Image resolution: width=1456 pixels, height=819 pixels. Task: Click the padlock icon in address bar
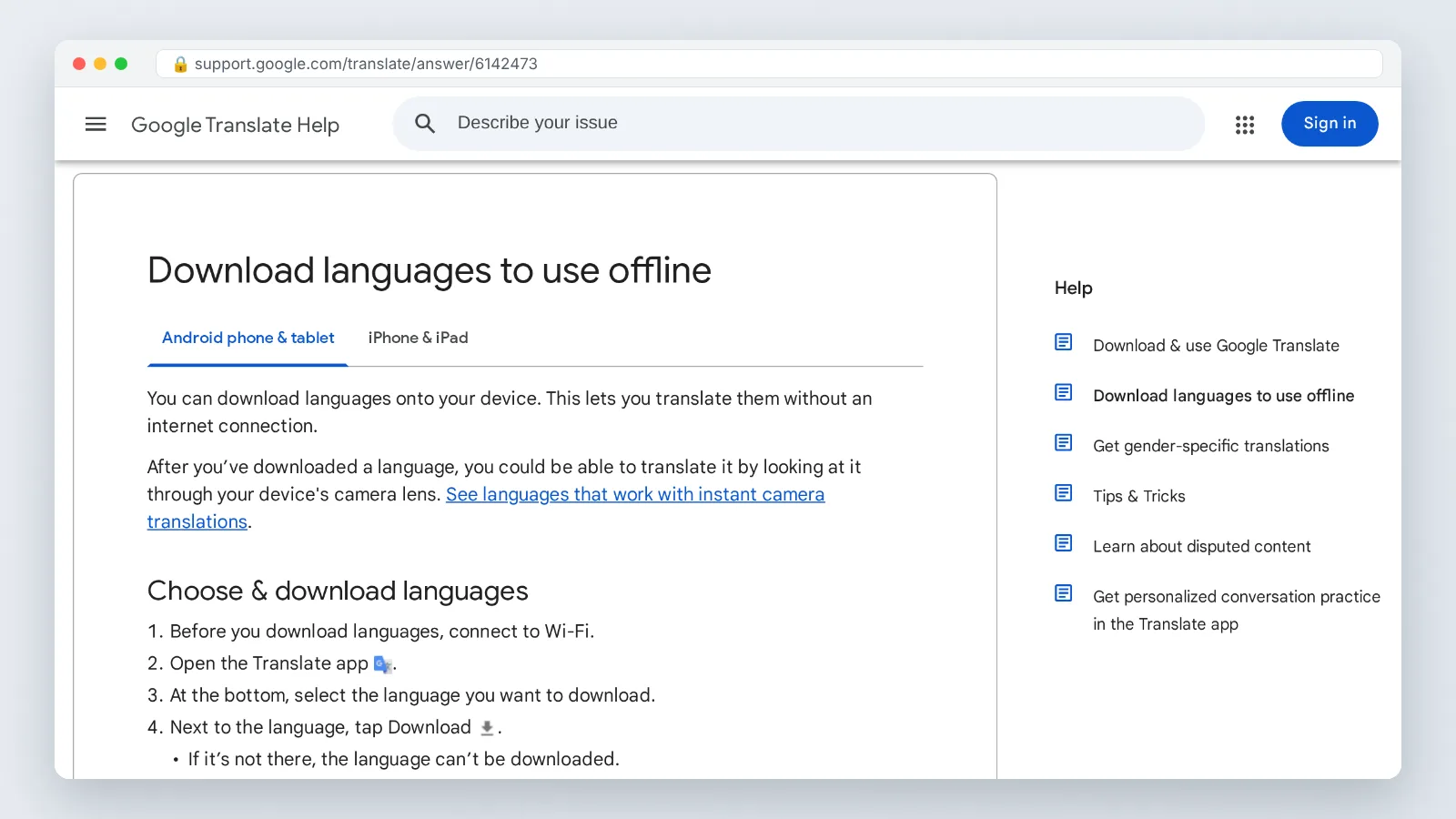[x=180, y=64]
